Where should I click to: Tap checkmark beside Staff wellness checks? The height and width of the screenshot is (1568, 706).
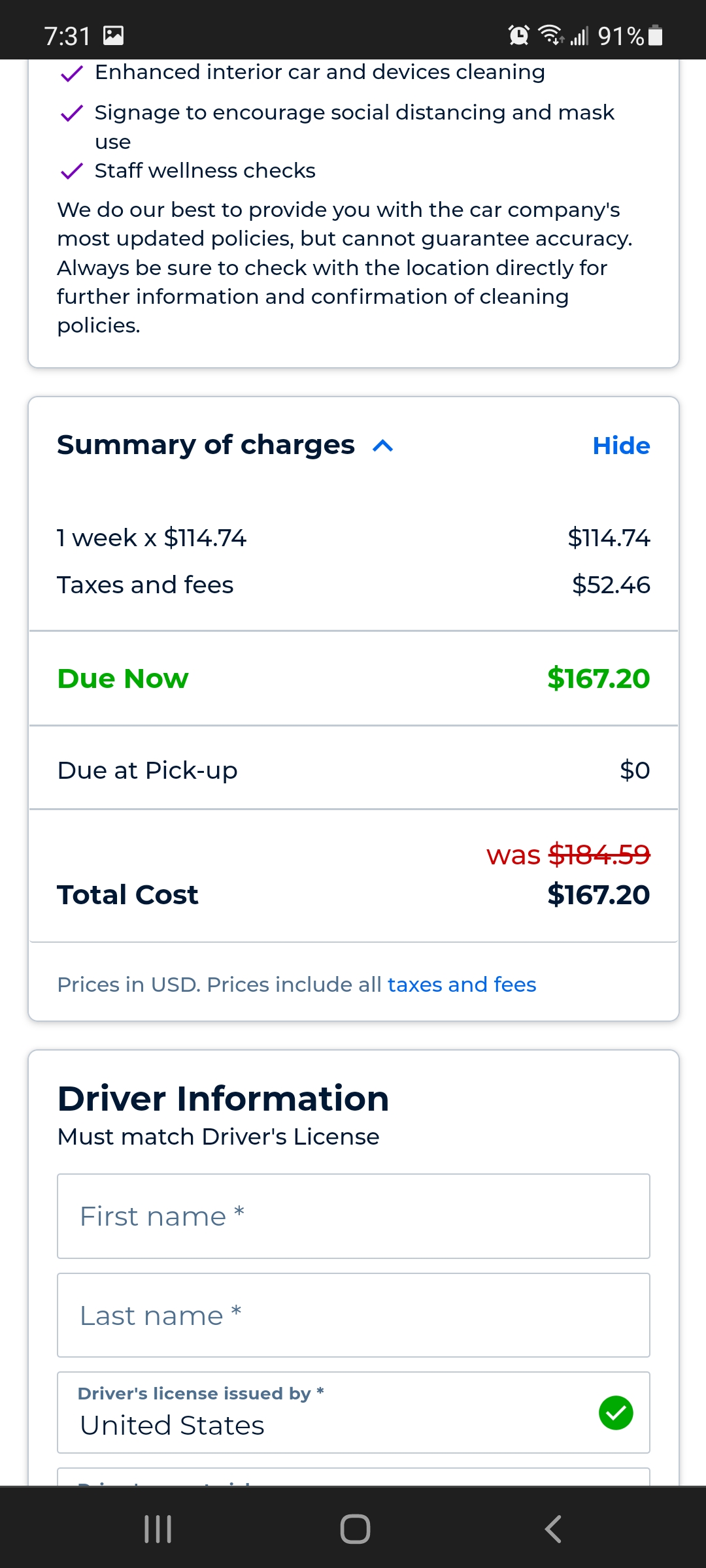(71, 171)
